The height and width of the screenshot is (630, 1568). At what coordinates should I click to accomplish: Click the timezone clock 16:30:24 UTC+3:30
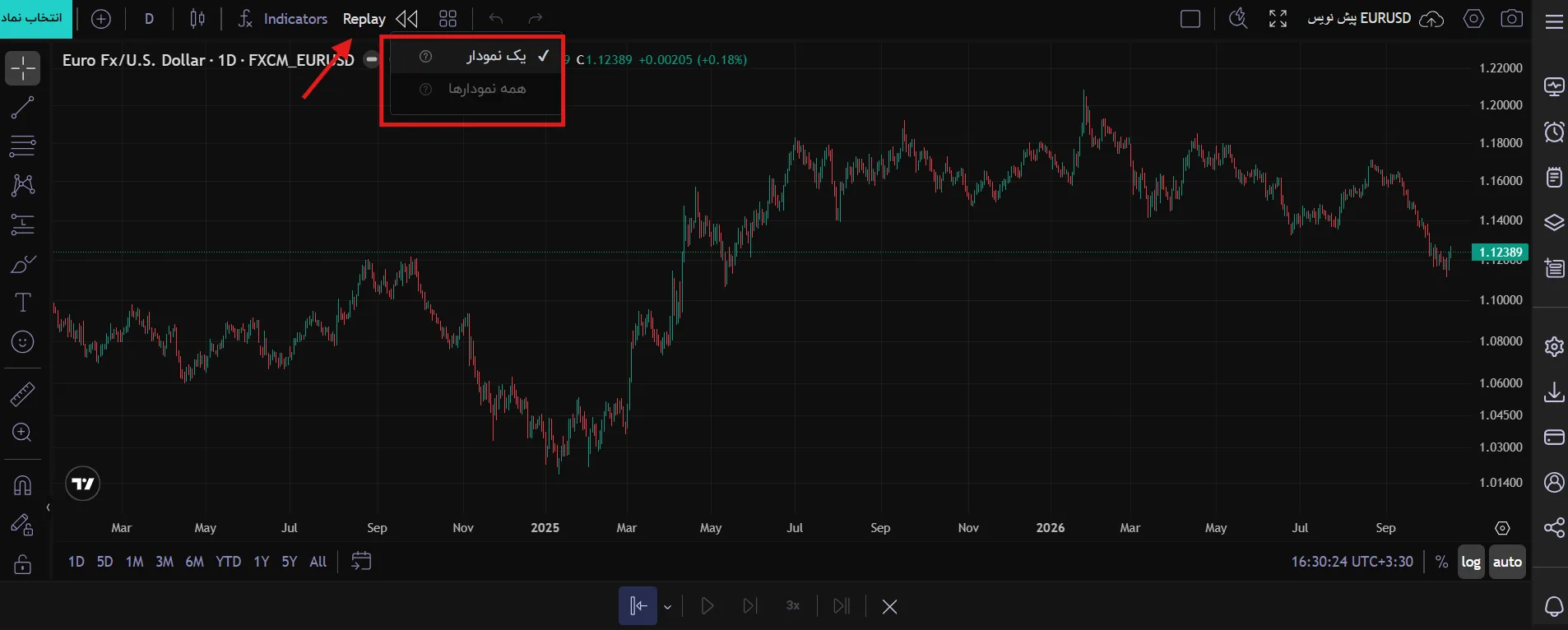1352,562
